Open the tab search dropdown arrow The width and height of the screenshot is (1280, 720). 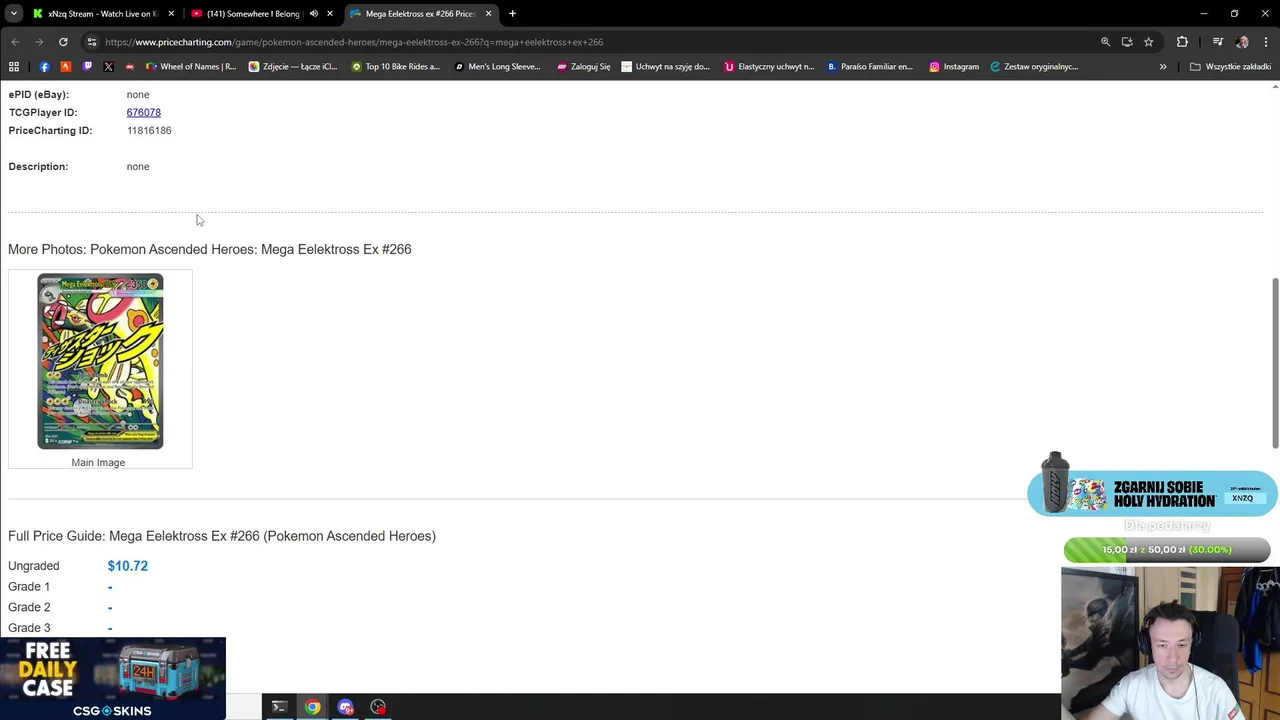point(14,13)
